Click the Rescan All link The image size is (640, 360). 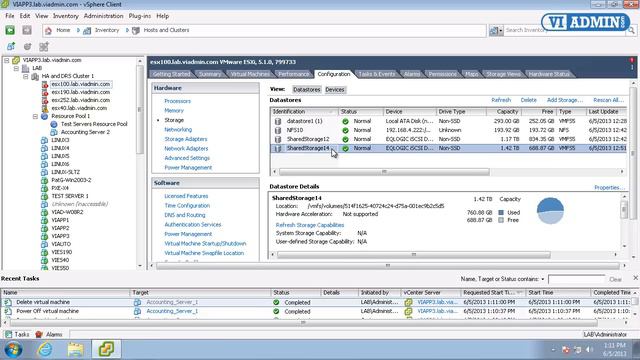coord(608,100)
